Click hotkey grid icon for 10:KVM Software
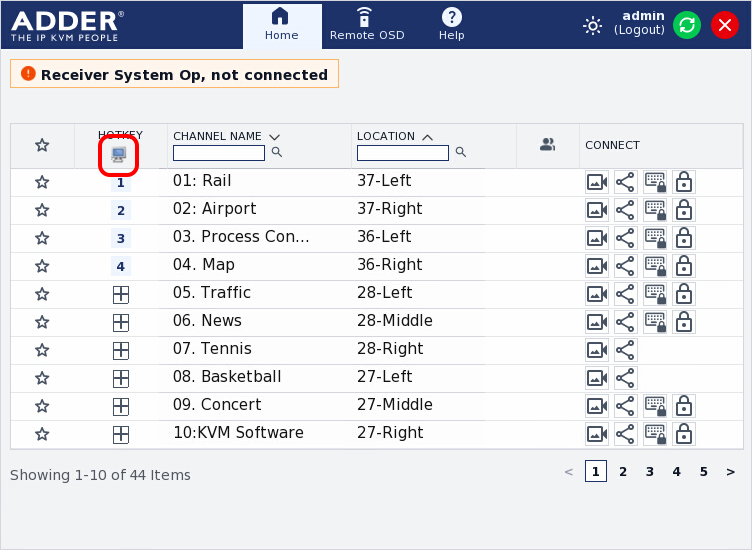This screenshot has width=752, height=550. pos(121,435)
